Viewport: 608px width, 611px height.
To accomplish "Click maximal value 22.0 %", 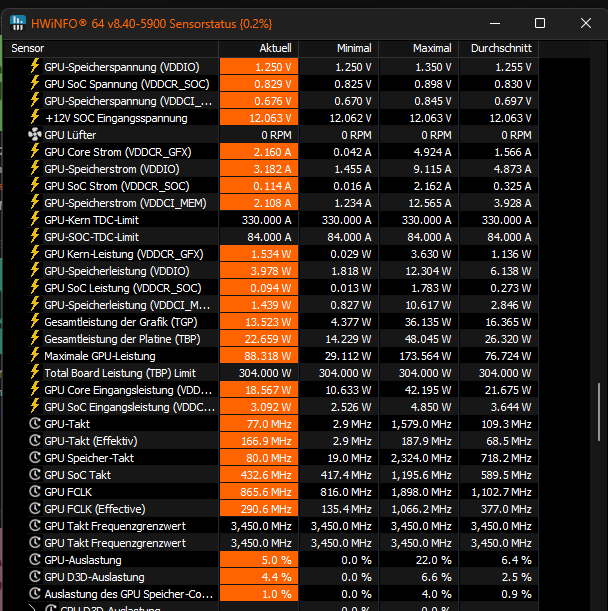I will (433, 560).
